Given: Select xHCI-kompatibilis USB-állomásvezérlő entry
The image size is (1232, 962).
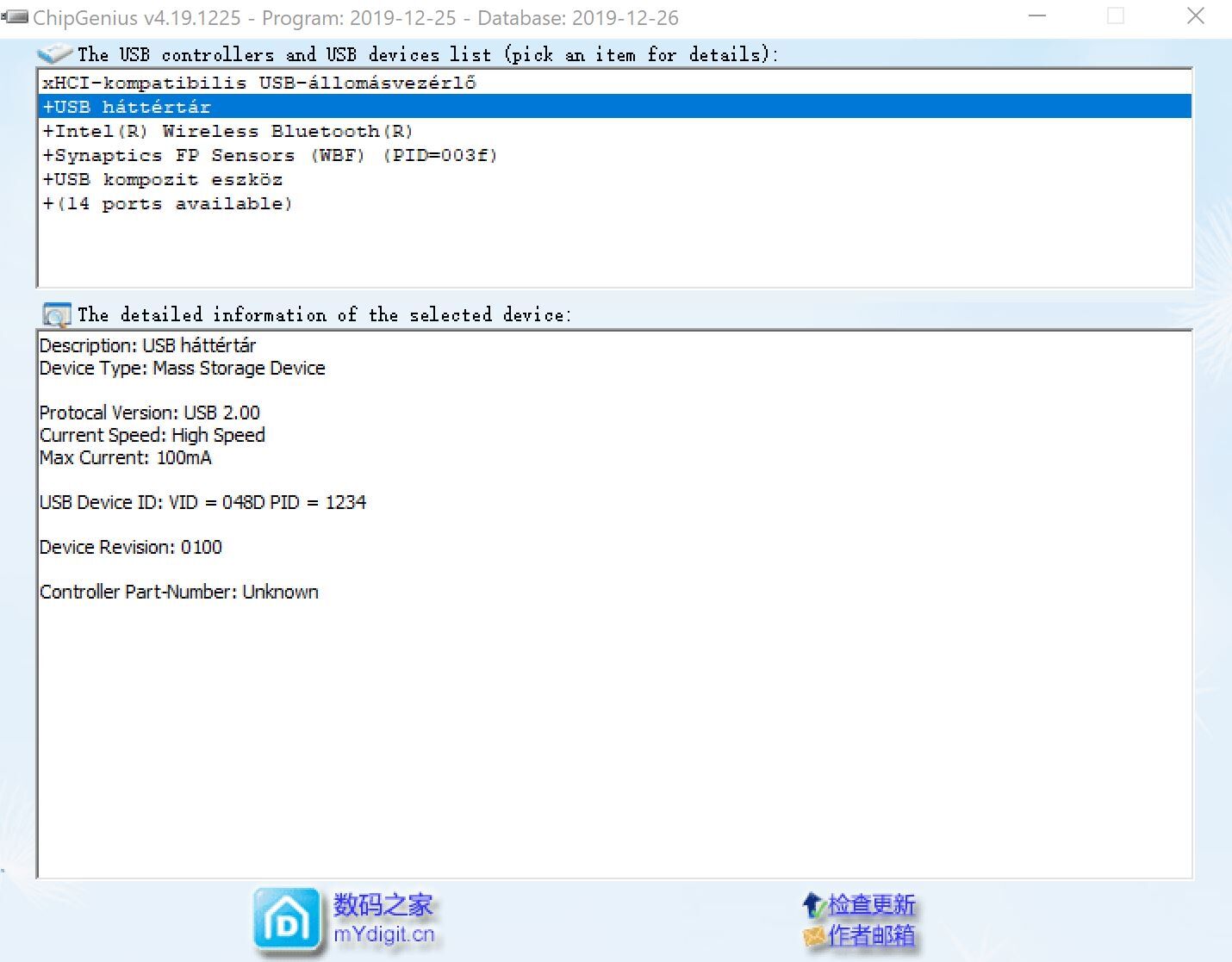Looking at the screenshot, I should click(615, 83).
